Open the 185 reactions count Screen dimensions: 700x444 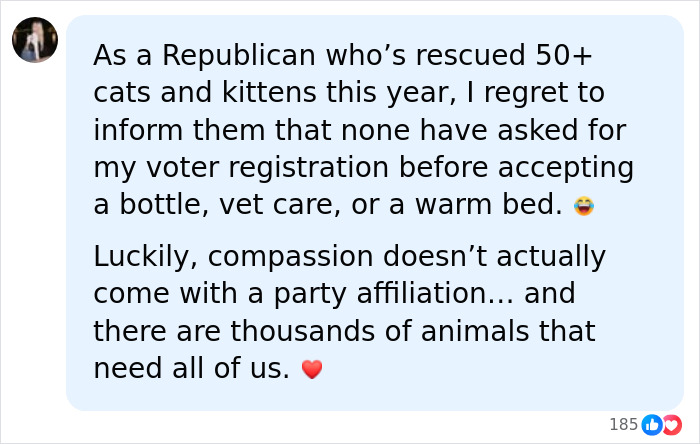point(623,424)
